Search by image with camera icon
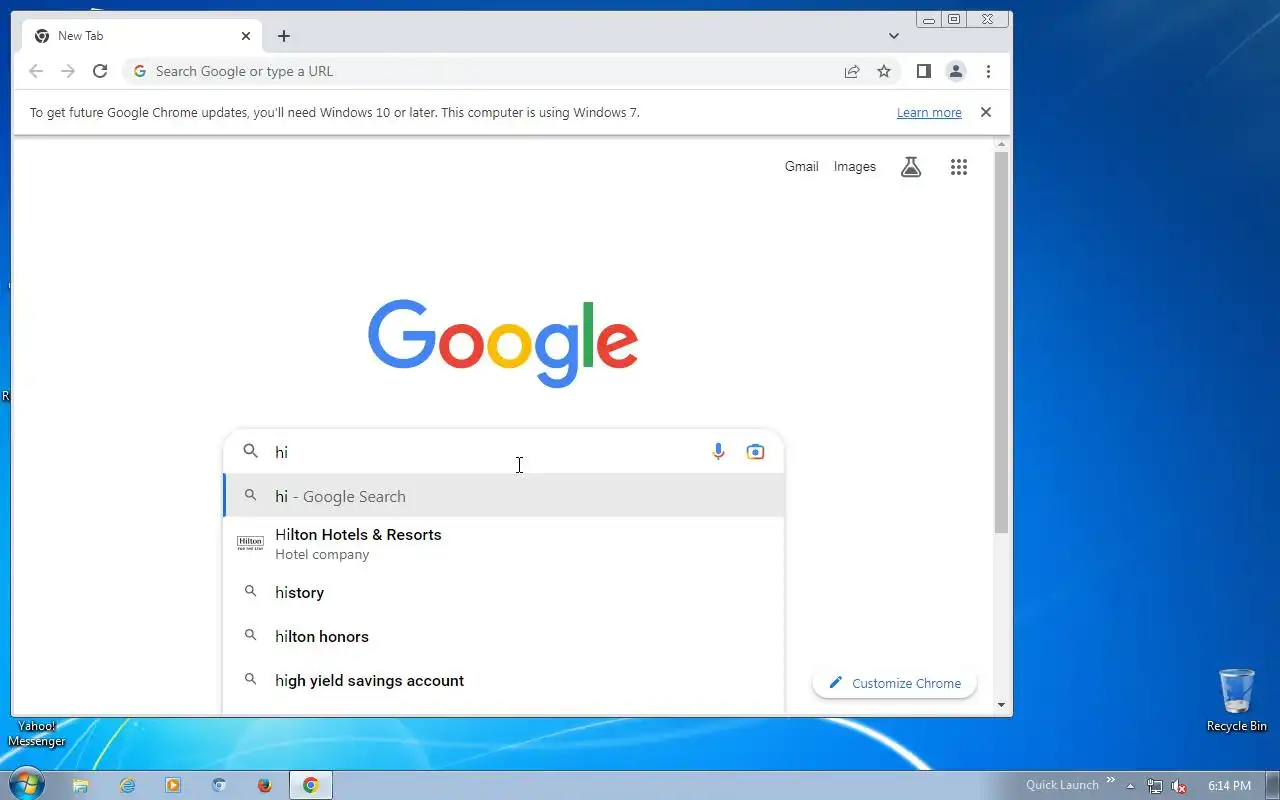 click(x=756, y=452)
